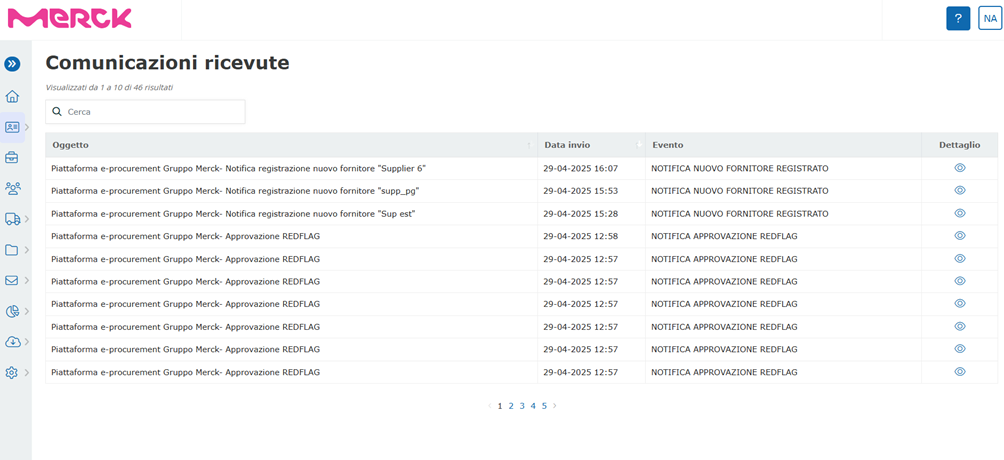The image size is (1004, 460).
Task: Open the ID card sidebar icon
Action: coord(12,127)
